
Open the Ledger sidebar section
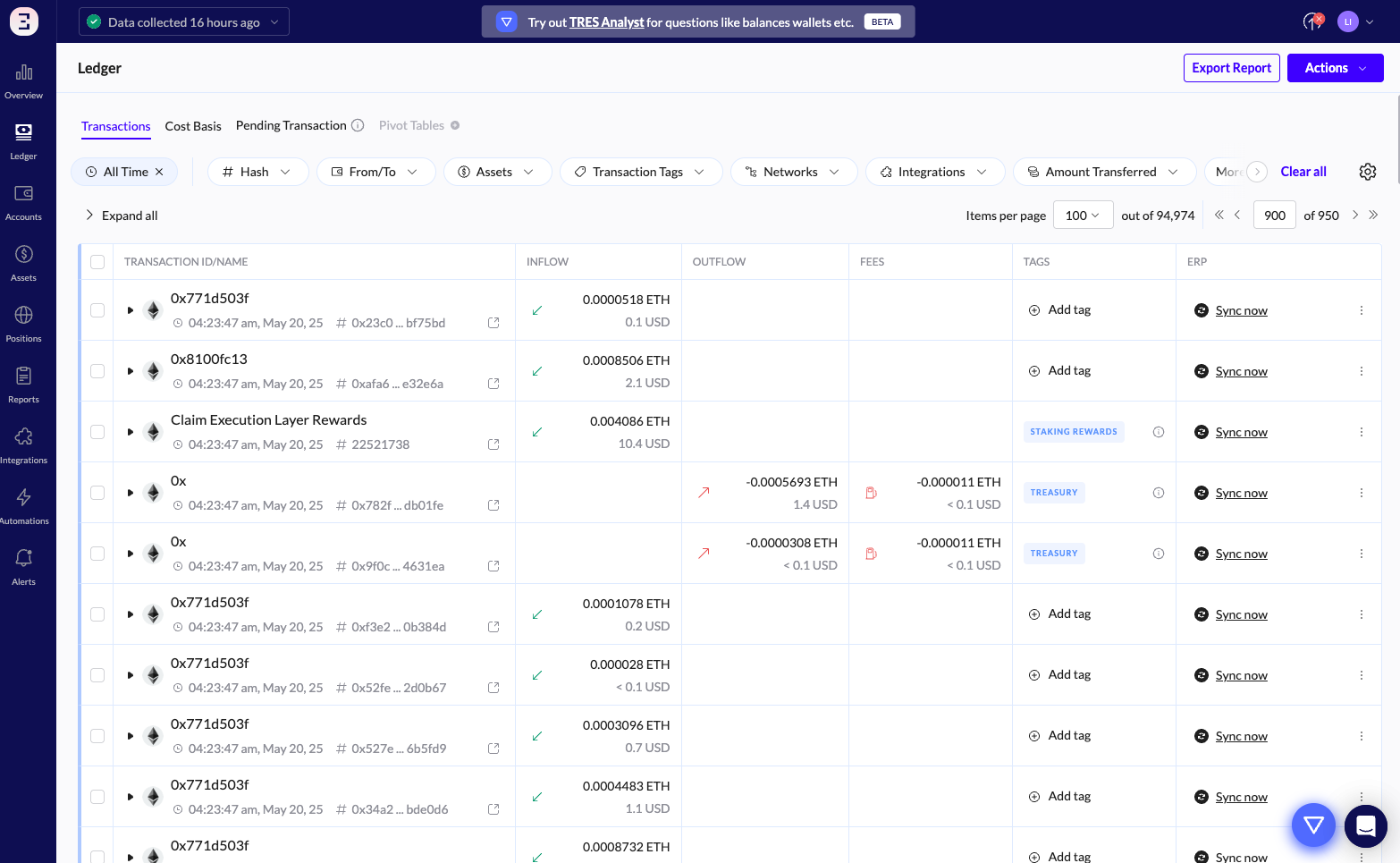click(24, 141)
